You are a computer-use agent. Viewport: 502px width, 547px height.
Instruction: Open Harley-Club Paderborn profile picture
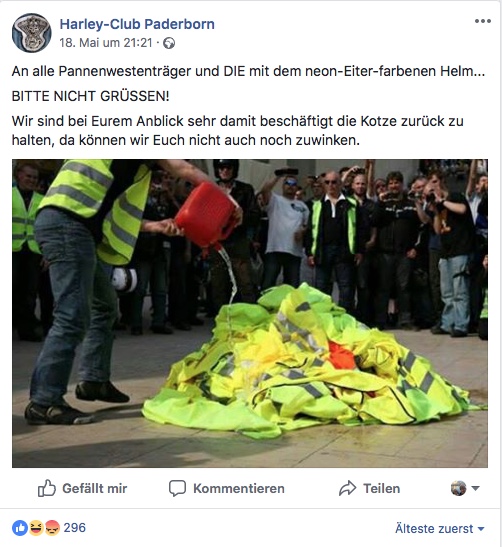[x=31, y=33]
